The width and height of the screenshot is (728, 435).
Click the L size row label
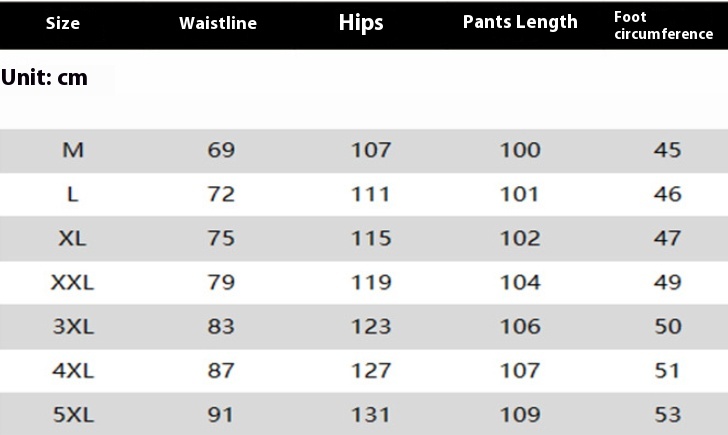pos(73,195)
